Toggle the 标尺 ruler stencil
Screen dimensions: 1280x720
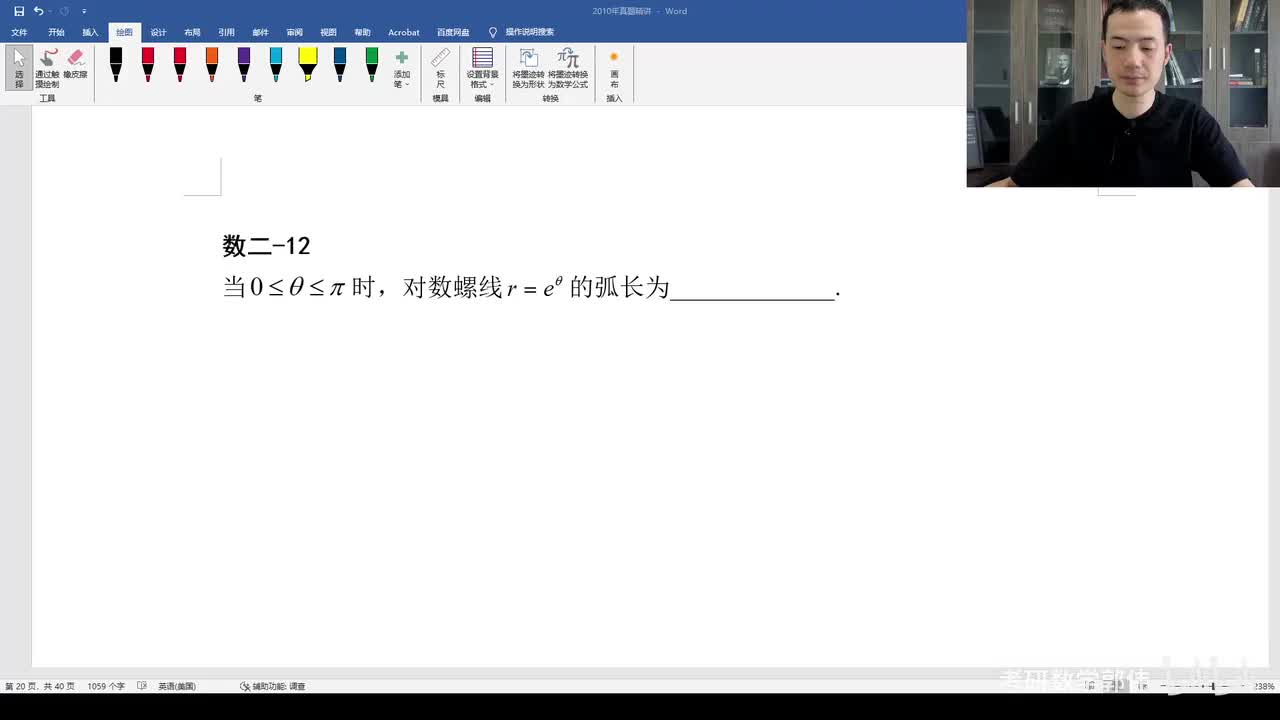[440, 68]
